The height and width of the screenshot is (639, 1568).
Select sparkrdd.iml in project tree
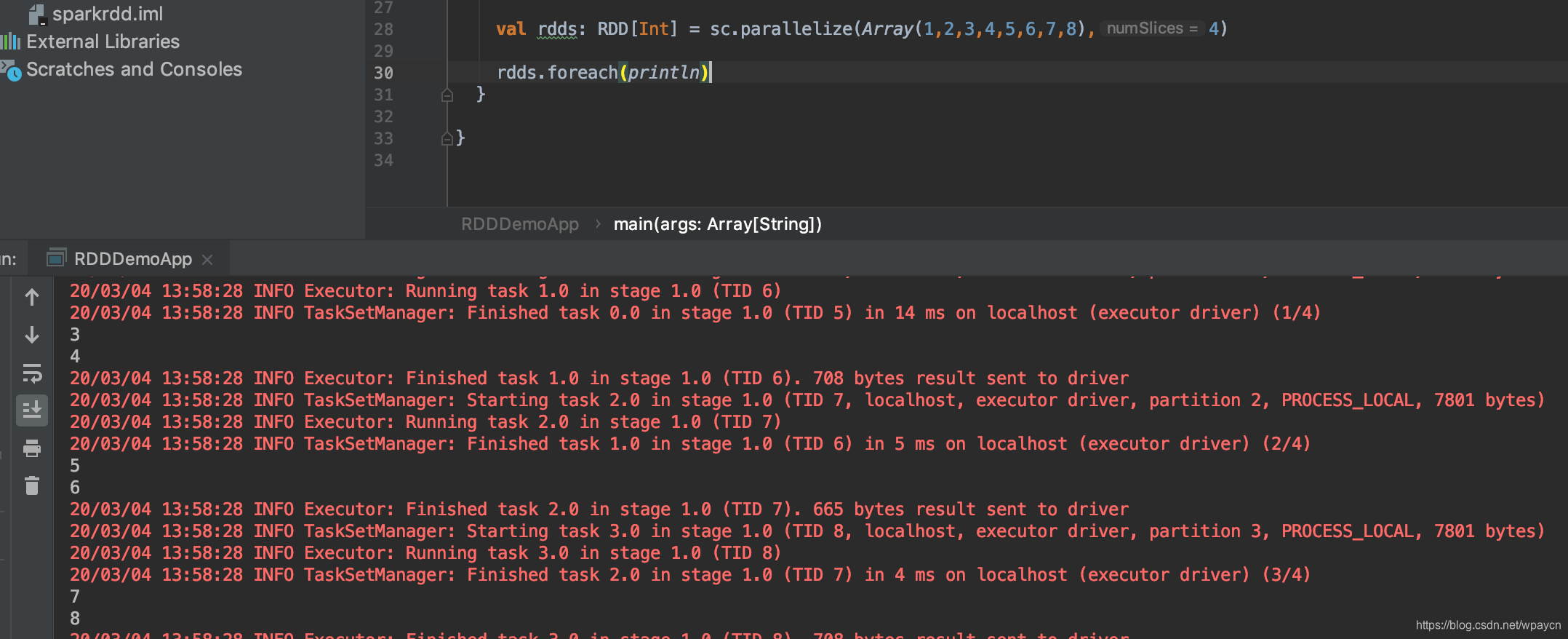point(108,14)
